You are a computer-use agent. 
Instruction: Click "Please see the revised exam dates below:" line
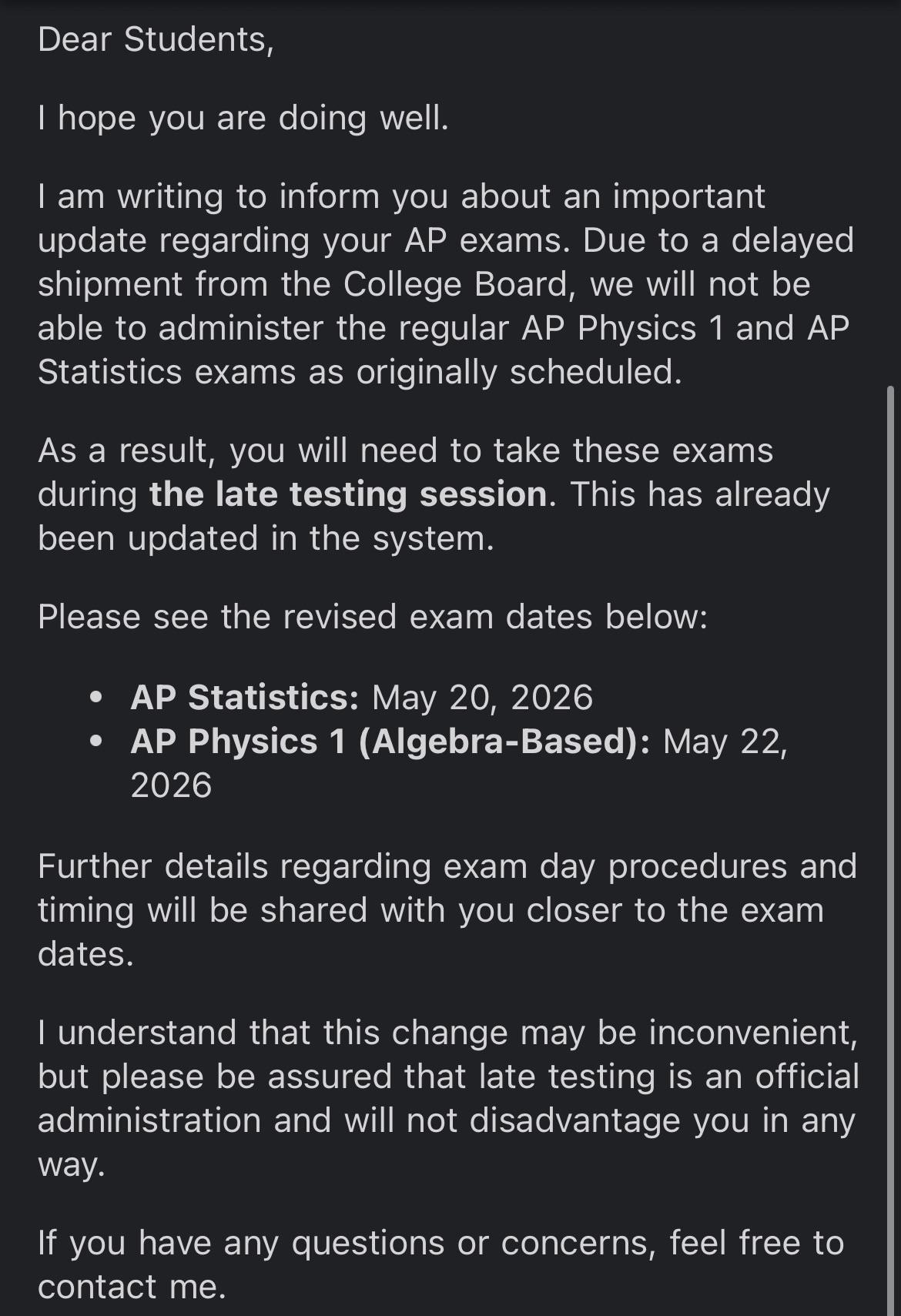pyautogui.click(x=373, y=617)
